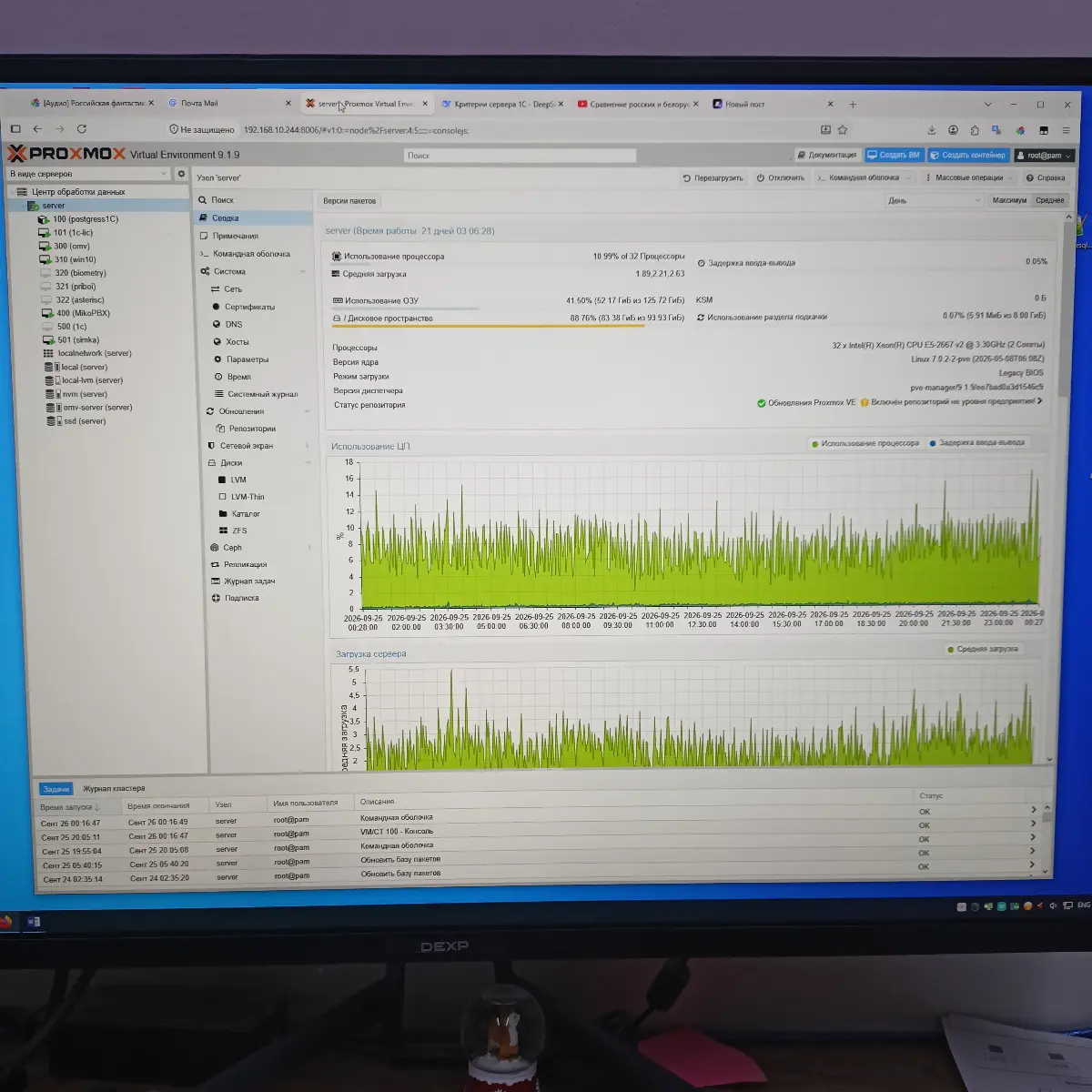Select VM 400 (MikoPBX)

pyautogui.click(x=82, y=313)
